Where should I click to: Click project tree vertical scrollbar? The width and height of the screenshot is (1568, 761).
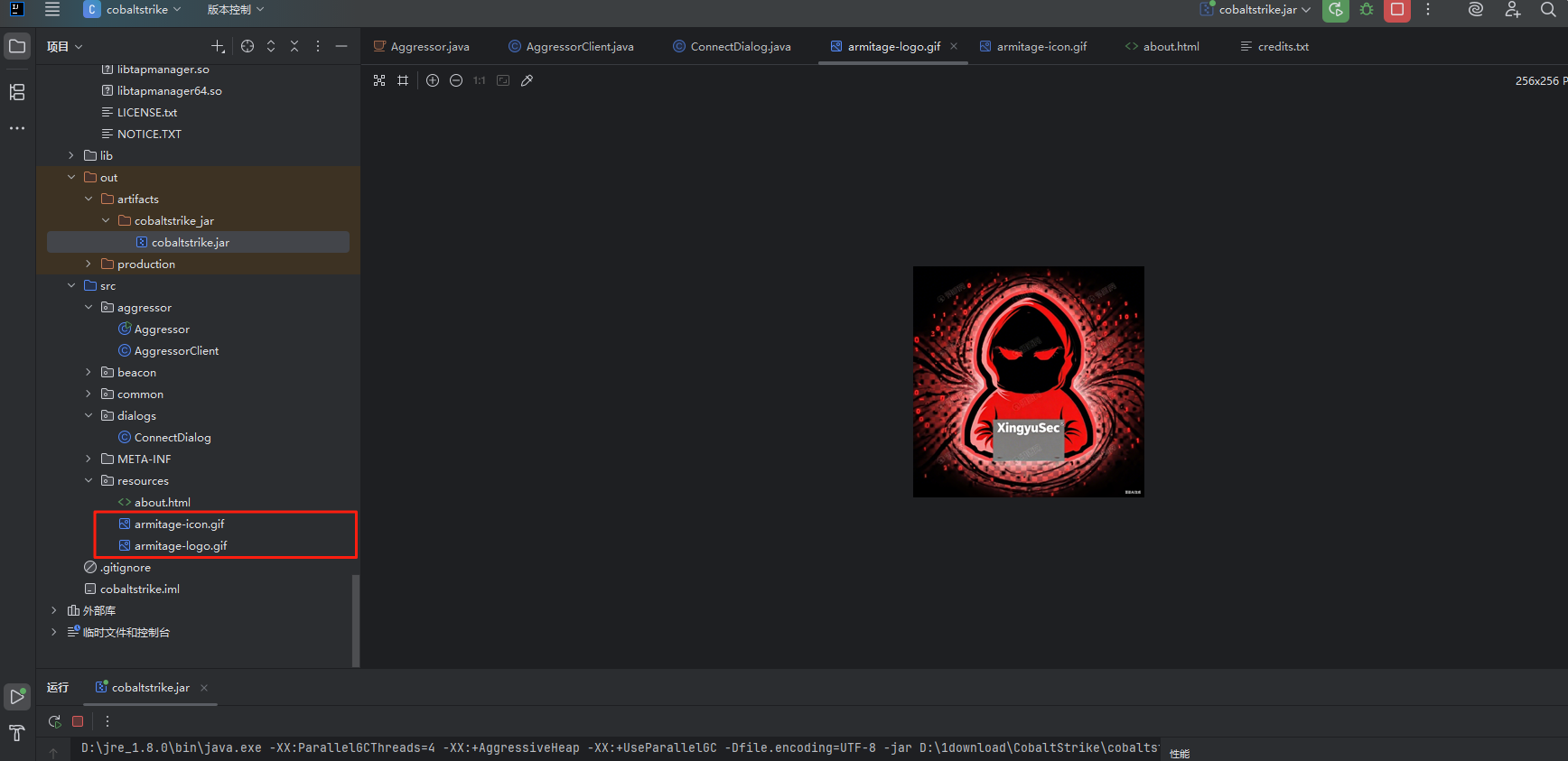coord(355,620)
